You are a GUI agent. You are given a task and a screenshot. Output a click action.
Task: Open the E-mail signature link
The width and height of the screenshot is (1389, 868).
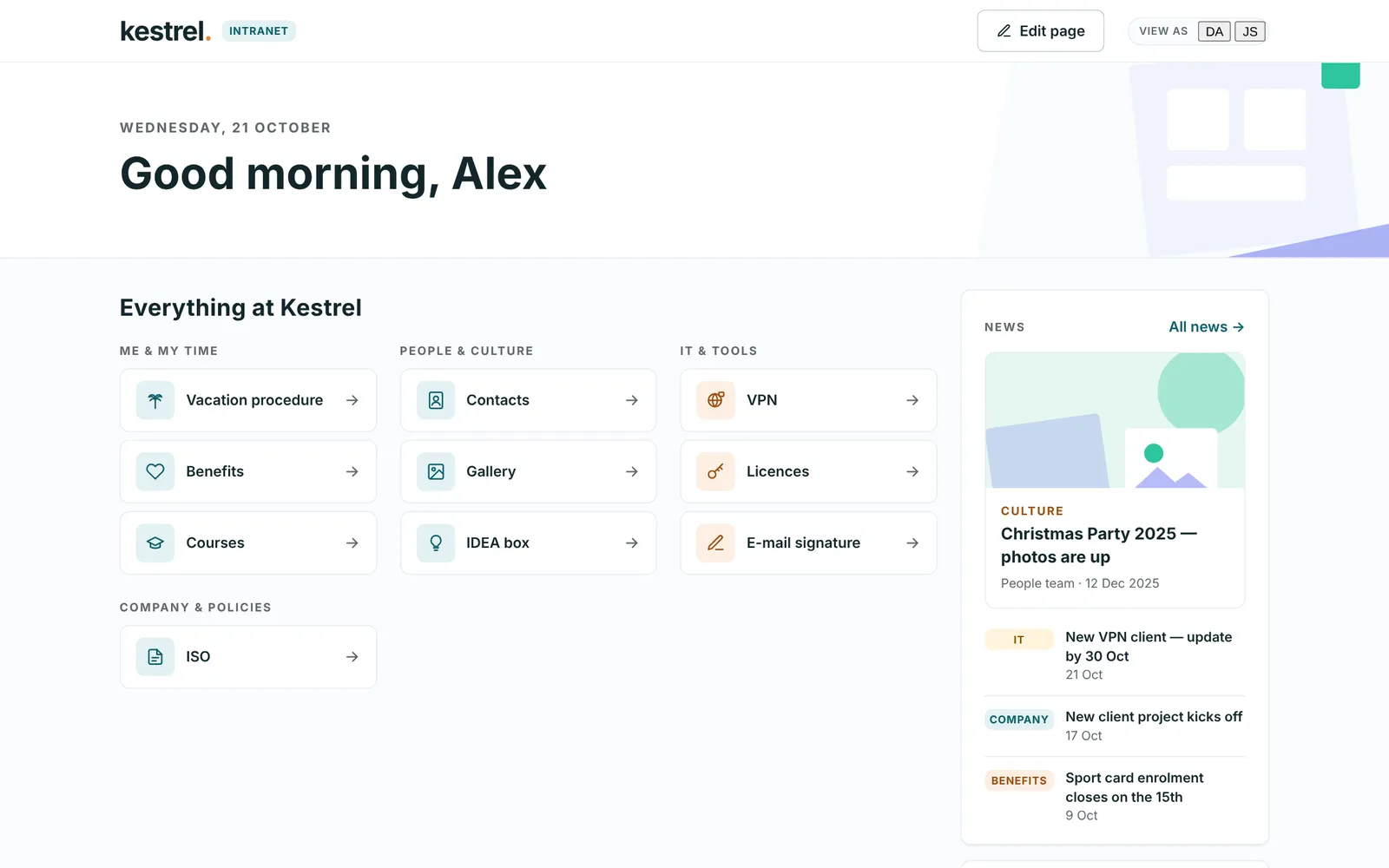click(x=809, y=542)
